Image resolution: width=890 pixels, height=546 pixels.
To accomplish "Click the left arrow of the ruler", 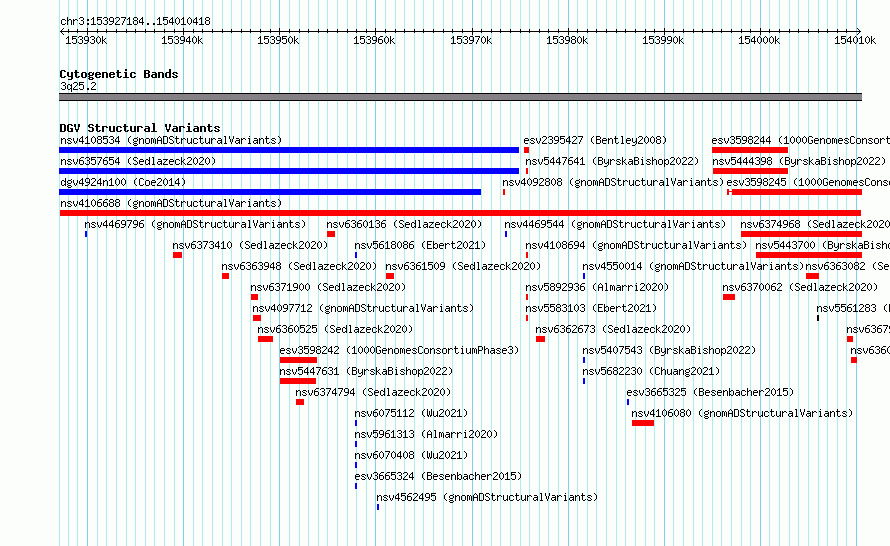I will point(62,31).
